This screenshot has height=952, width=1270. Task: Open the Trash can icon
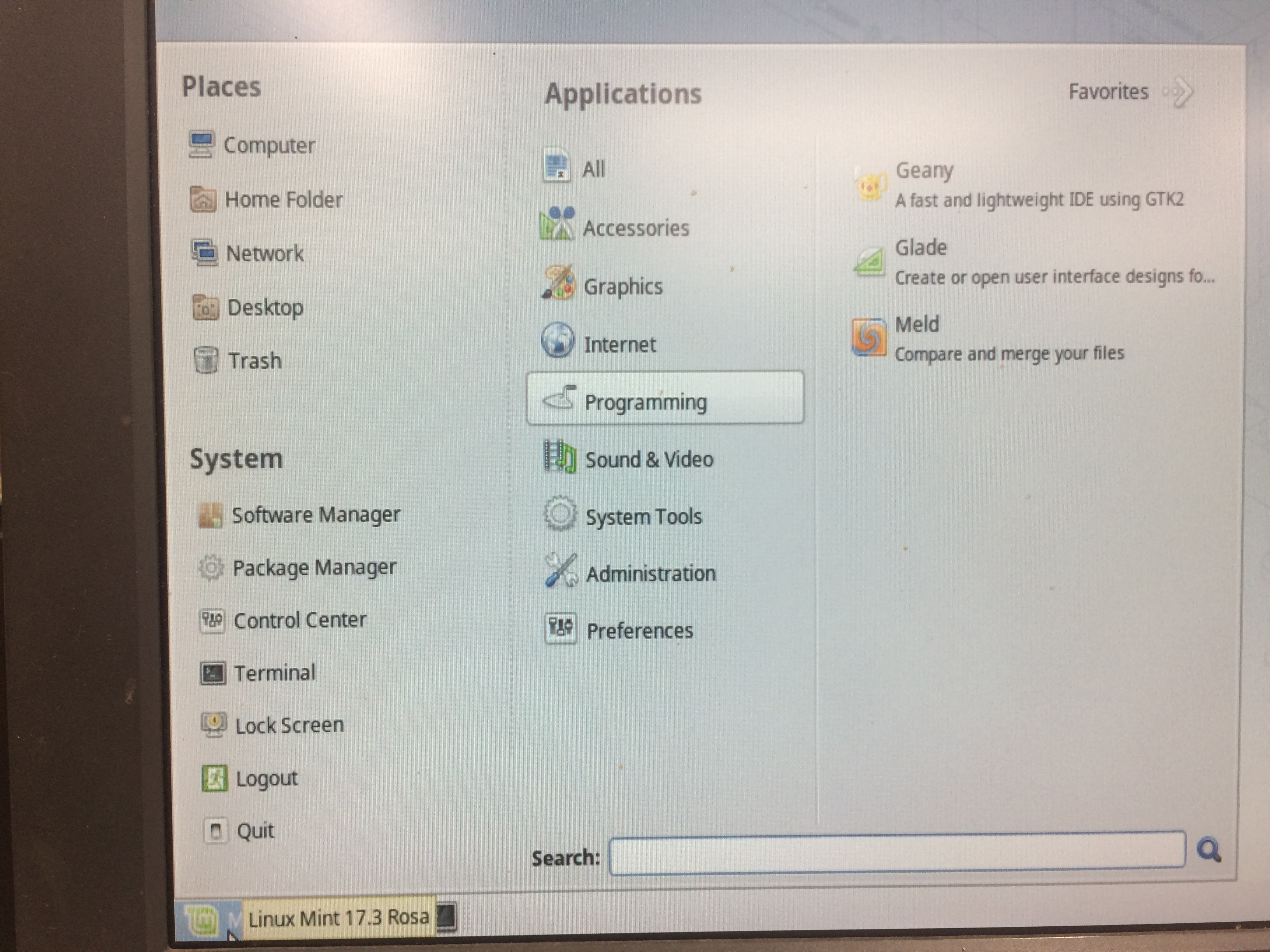point(206,360)
